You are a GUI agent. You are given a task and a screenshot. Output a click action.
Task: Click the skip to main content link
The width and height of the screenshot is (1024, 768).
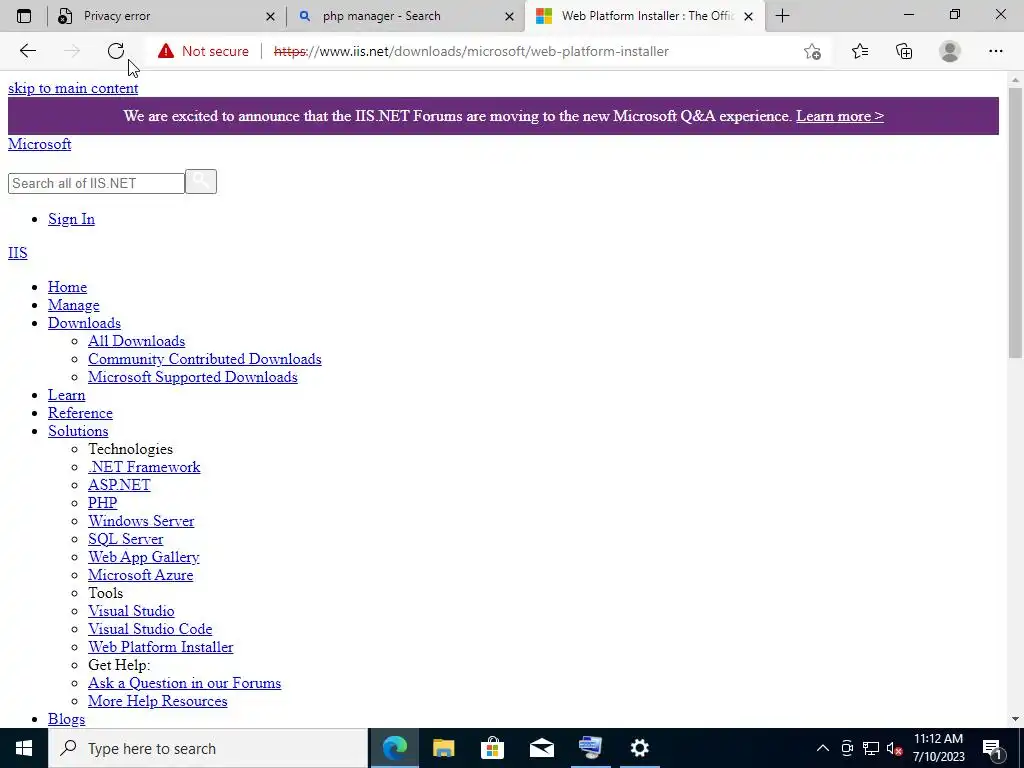tap(73, 88)
